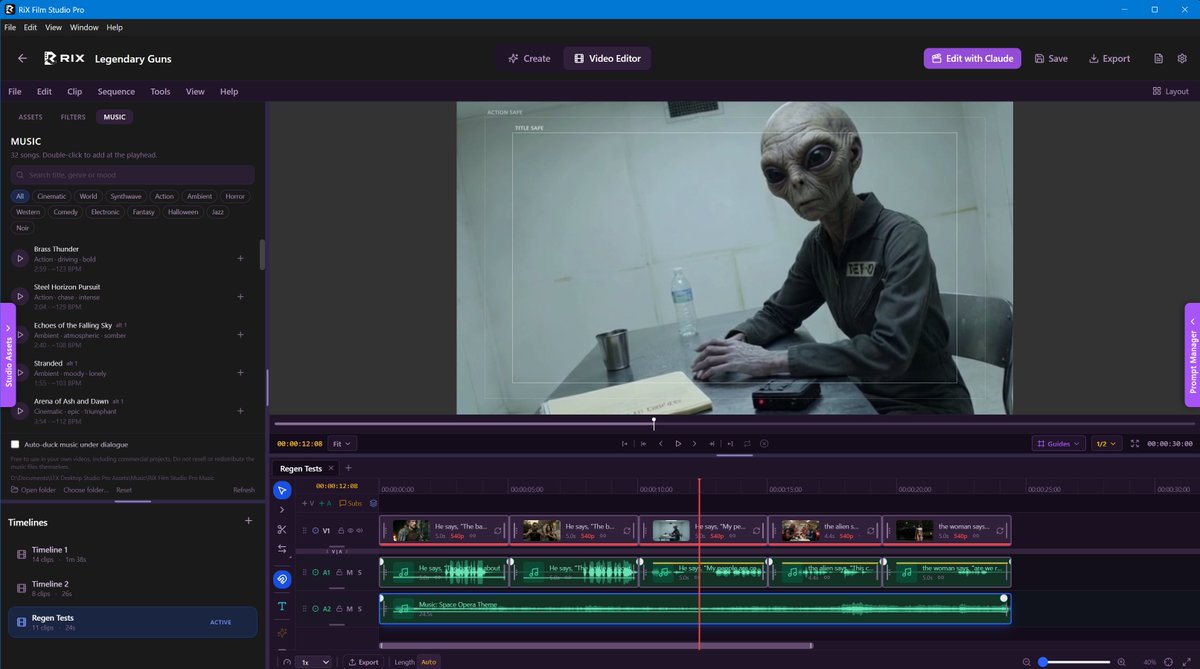The image size is (1200, 669).
Task: Zoom in the timeline with plus magnifier
Action: click(x=1121, y=662)
